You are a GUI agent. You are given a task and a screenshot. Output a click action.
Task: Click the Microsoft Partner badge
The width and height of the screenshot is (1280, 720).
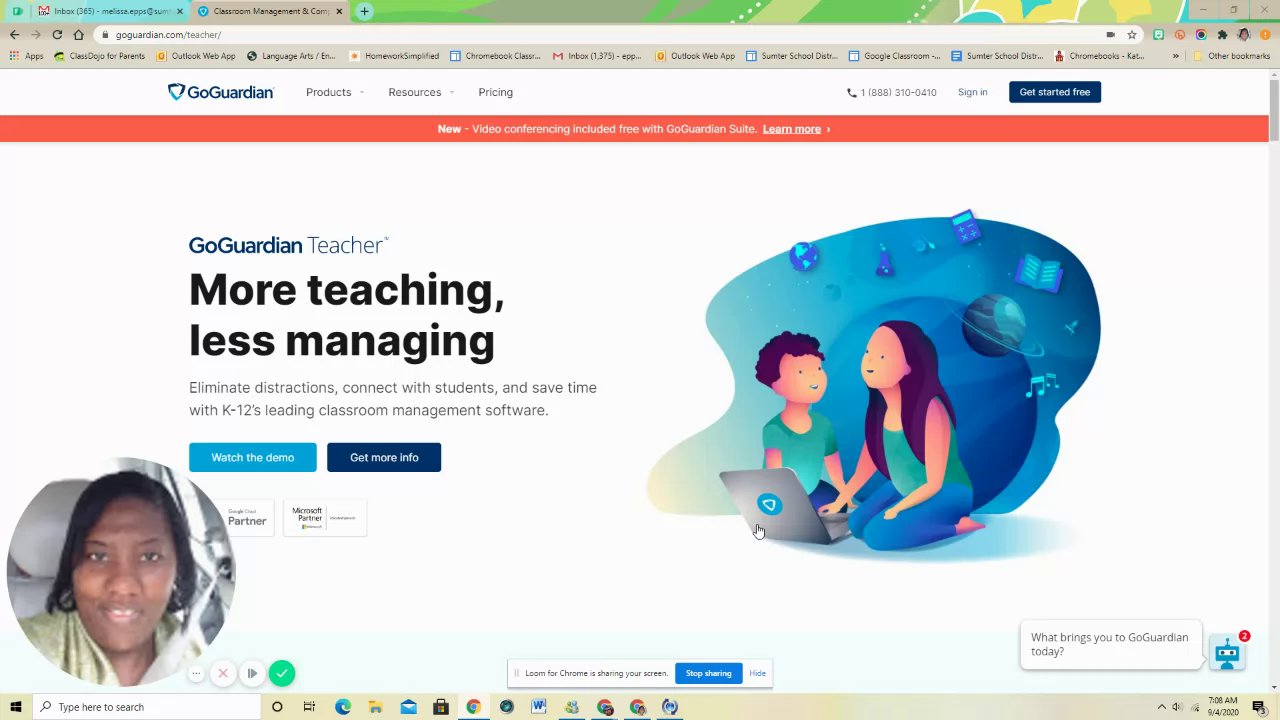click(x=325, y=517)
